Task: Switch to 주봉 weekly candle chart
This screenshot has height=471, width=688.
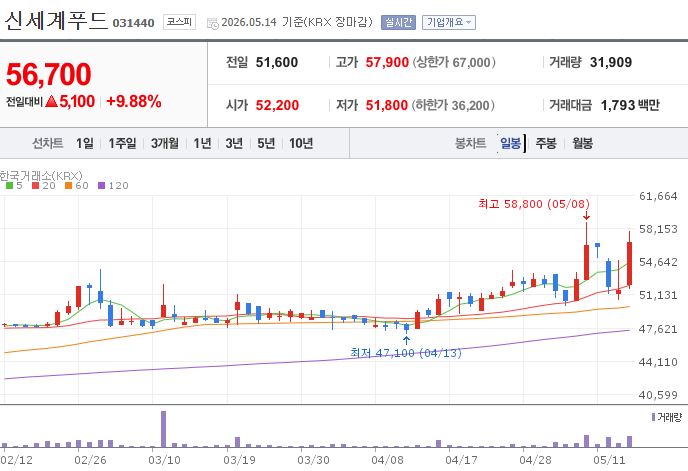Action: click(x=546, y=143)
